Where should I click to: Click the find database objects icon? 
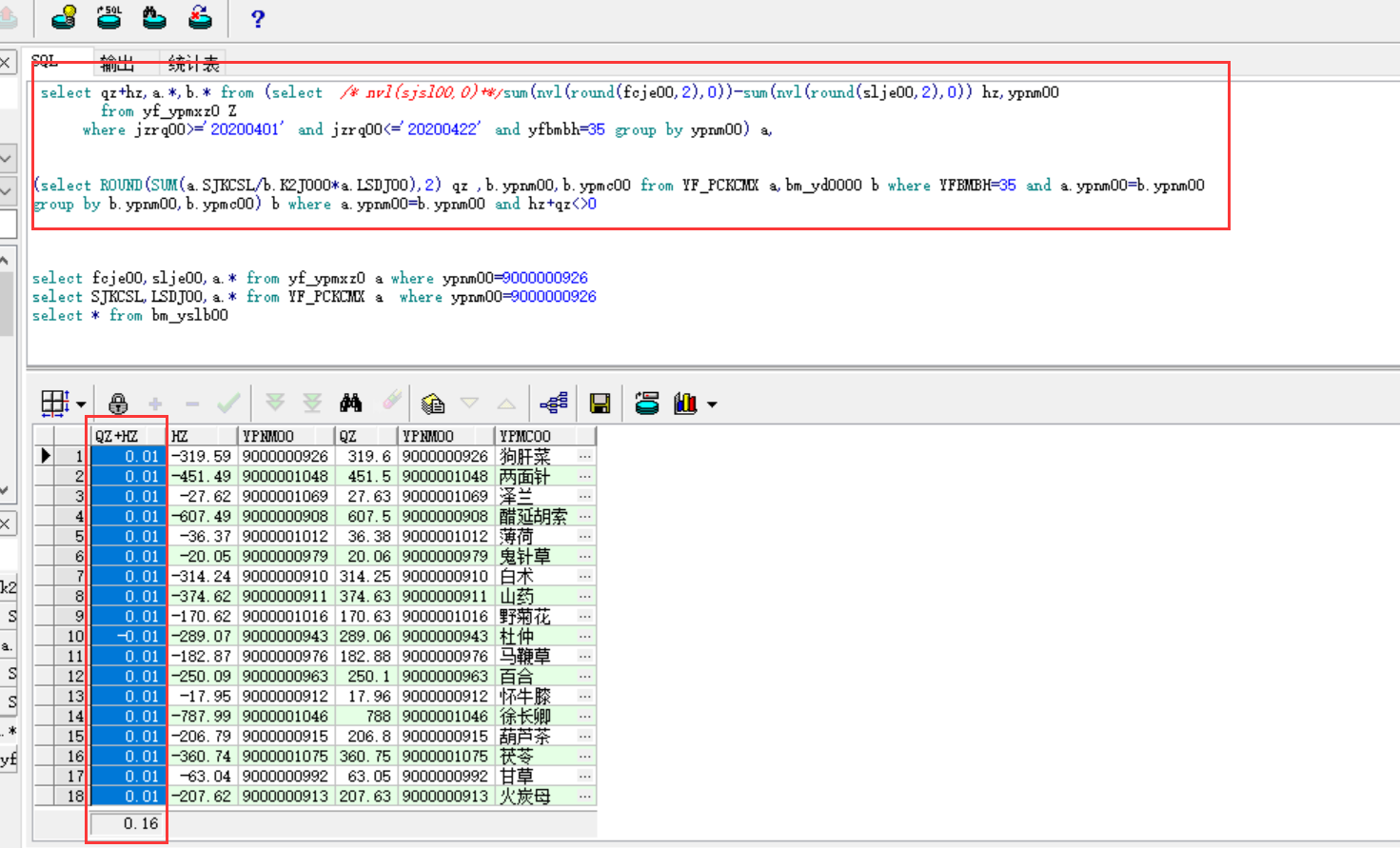pos(154,17)
